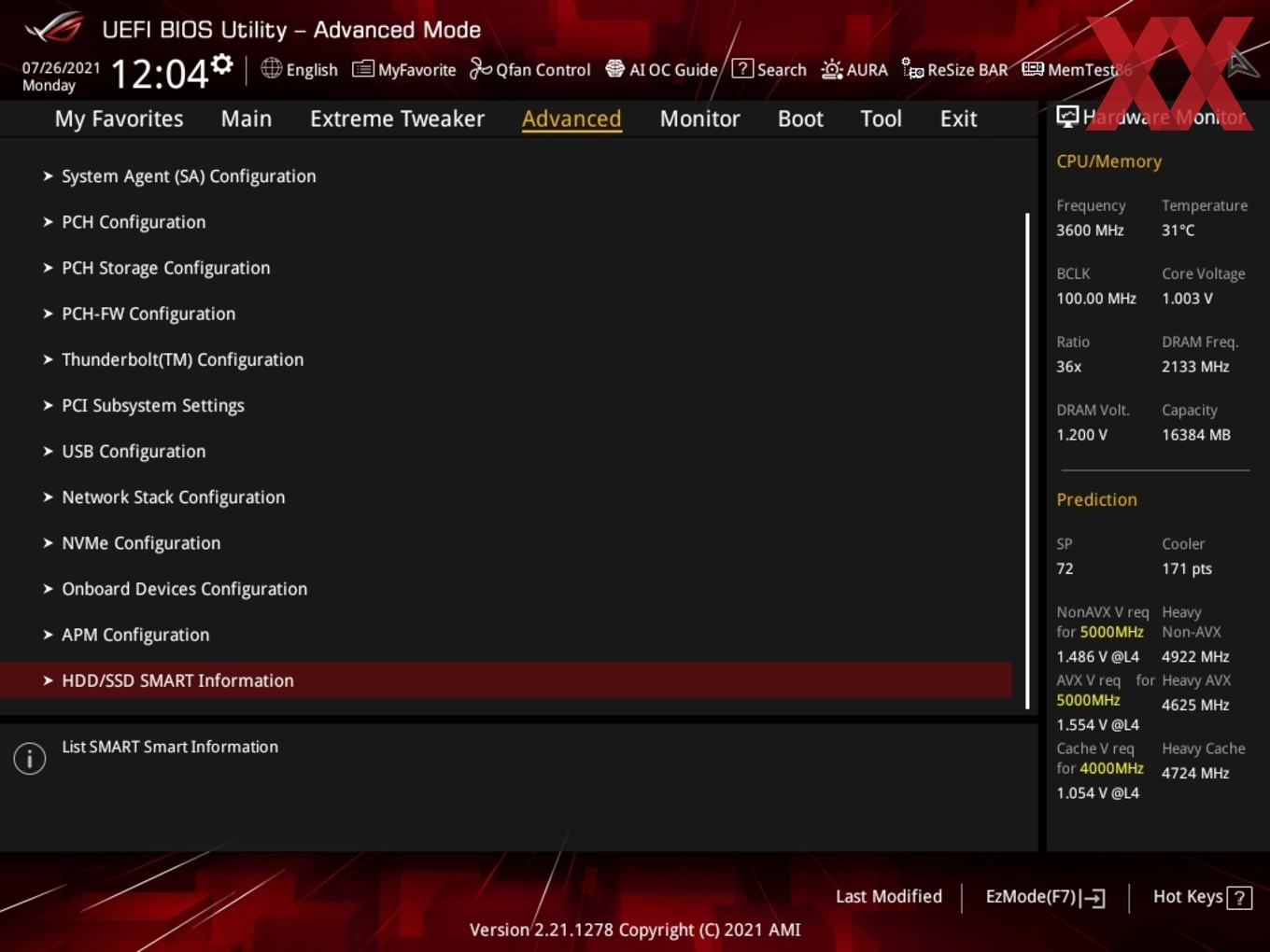
Task: Switch to the Extreme Tweaker tab
Action: coord(397,119)
